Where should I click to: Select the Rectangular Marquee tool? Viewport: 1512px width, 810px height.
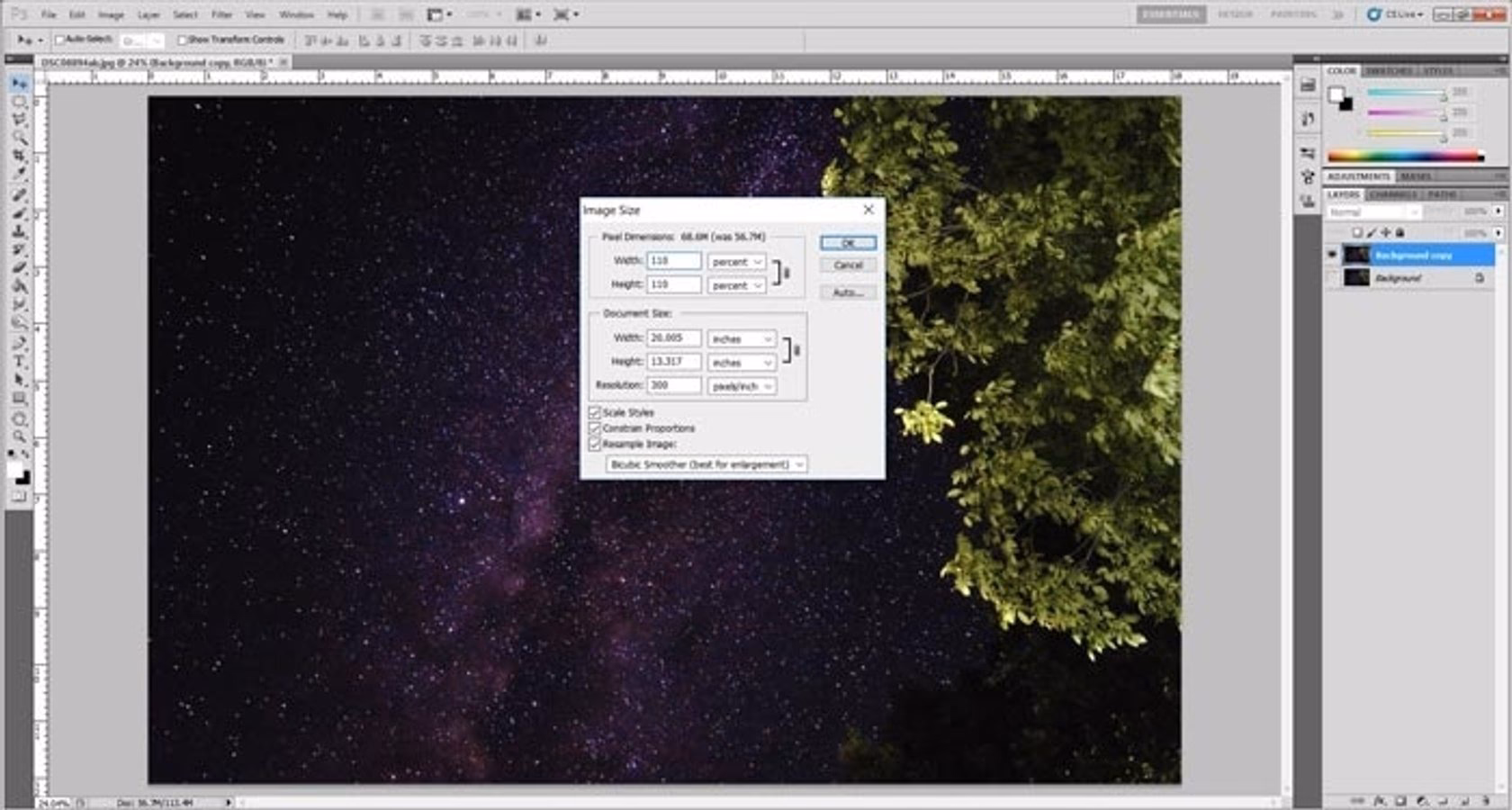19,102
